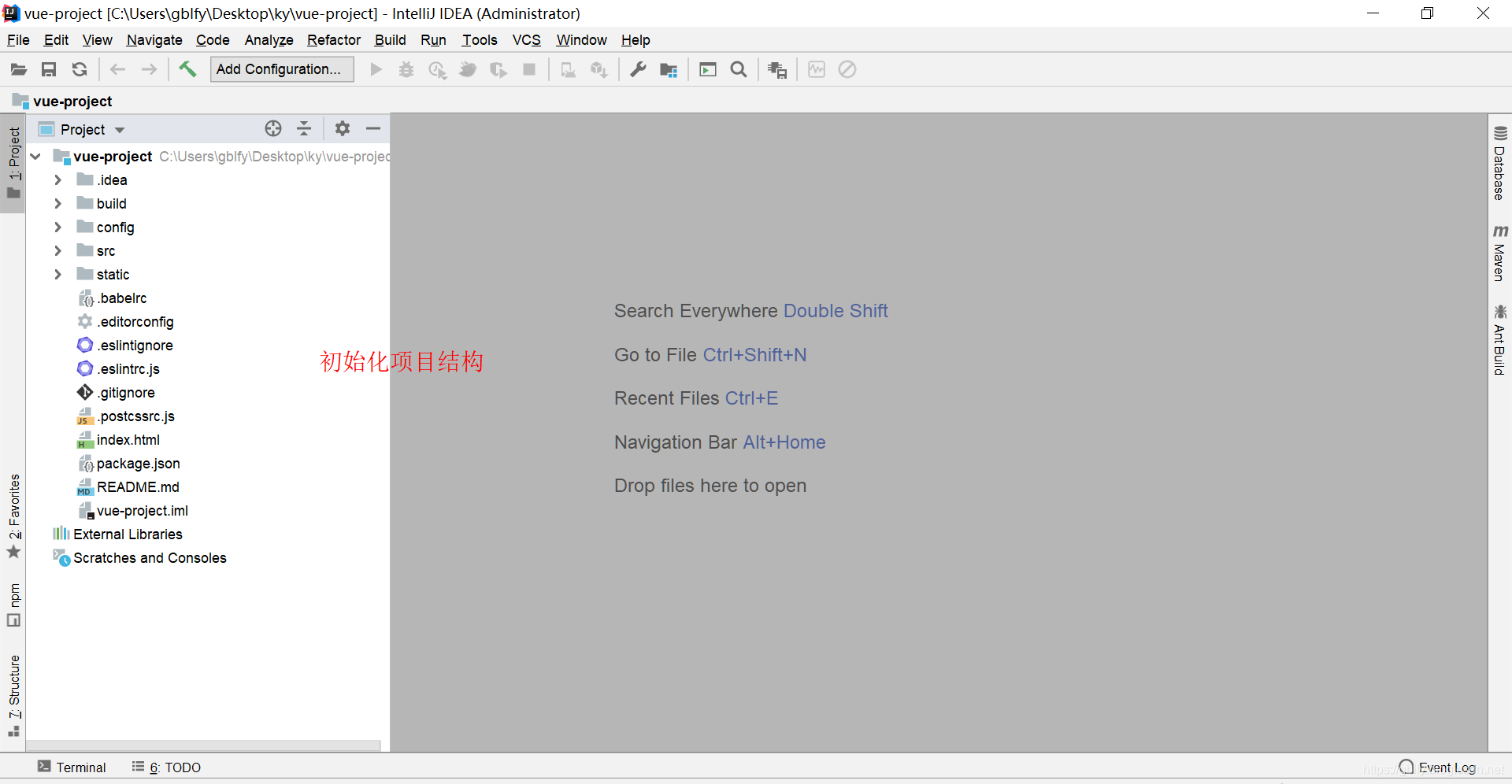Viewport: 1512px width, 784px height.
Task: Click the Collapse All icon in Project panel
Action: [x=304, y=129]
